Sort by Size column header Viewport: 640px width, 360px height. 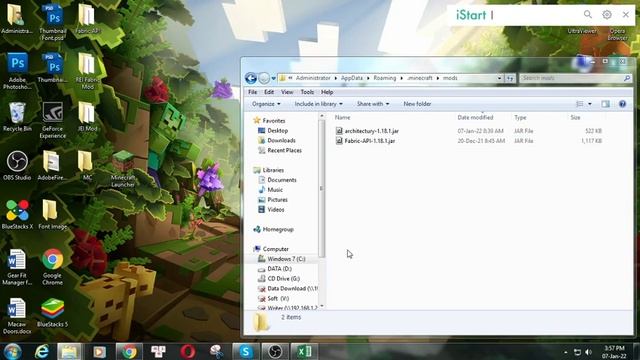pyautogui.click(x=575, y=118)
